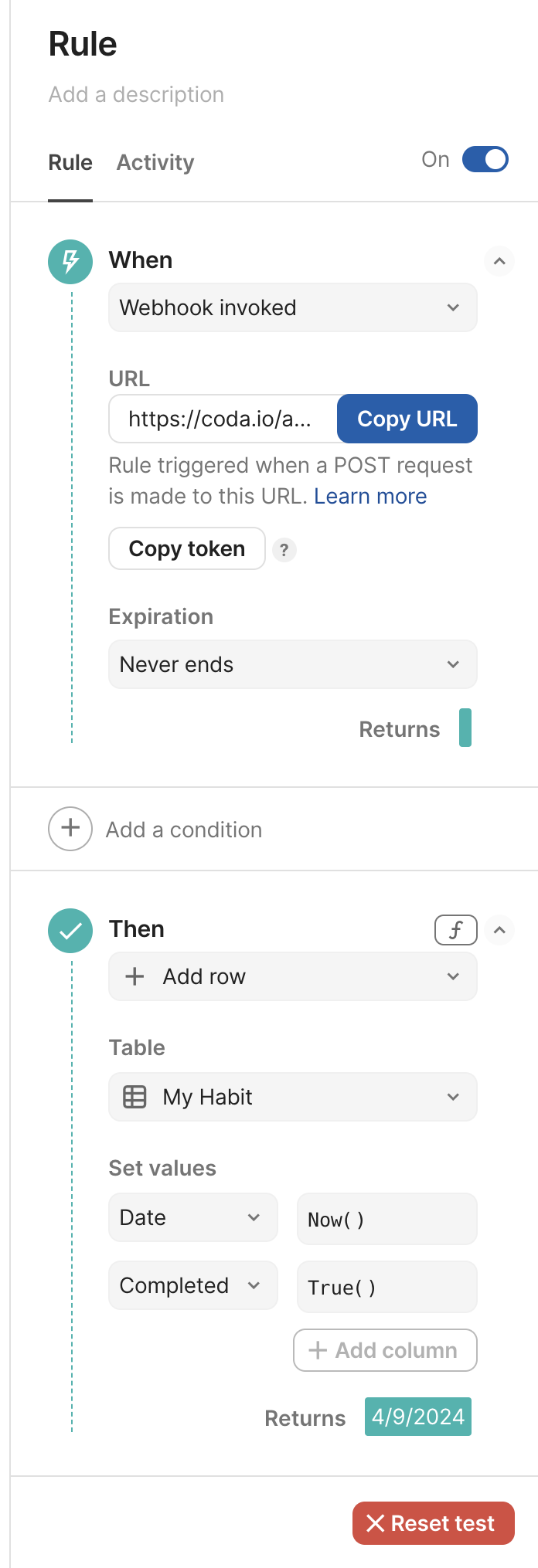Open the Webhook invoked trigger dropdown
This screenshot has width=538, height=1568.
point(292,307)
